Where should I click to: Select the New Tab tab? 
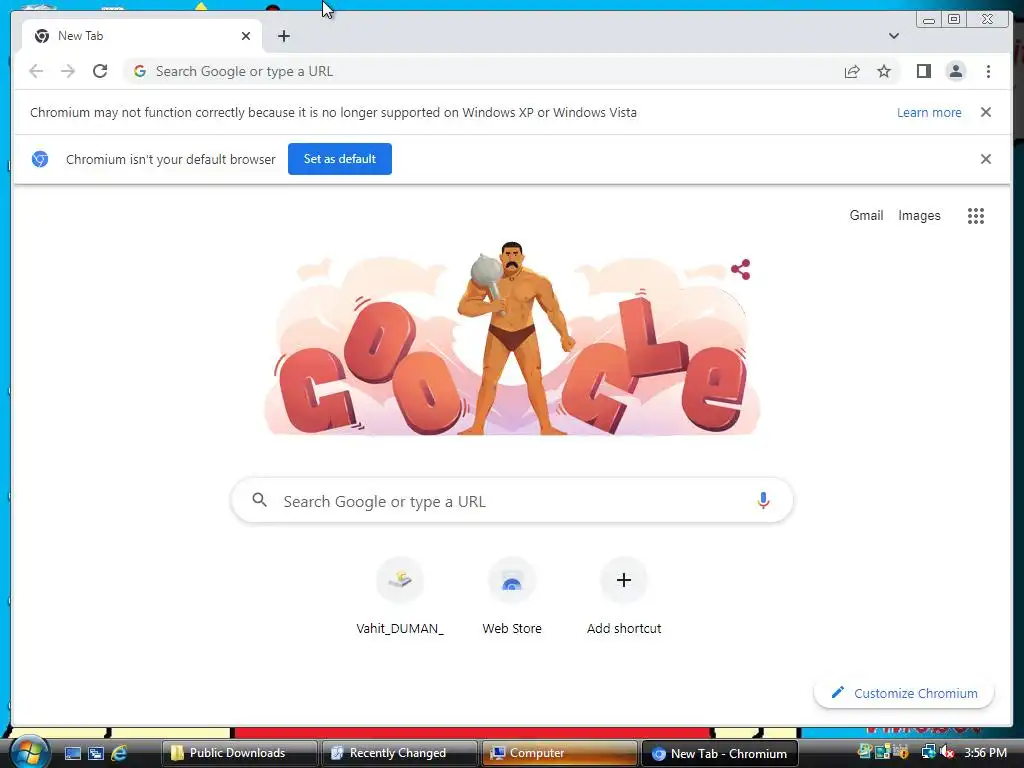142,36
